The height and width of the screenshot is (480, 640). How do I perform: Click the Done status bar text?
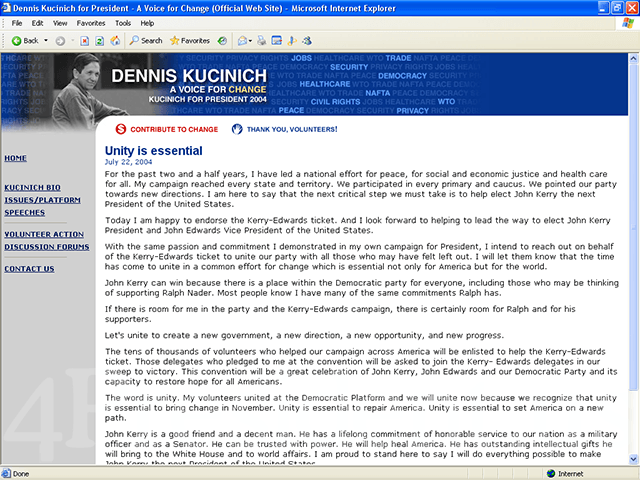(21, 474)
